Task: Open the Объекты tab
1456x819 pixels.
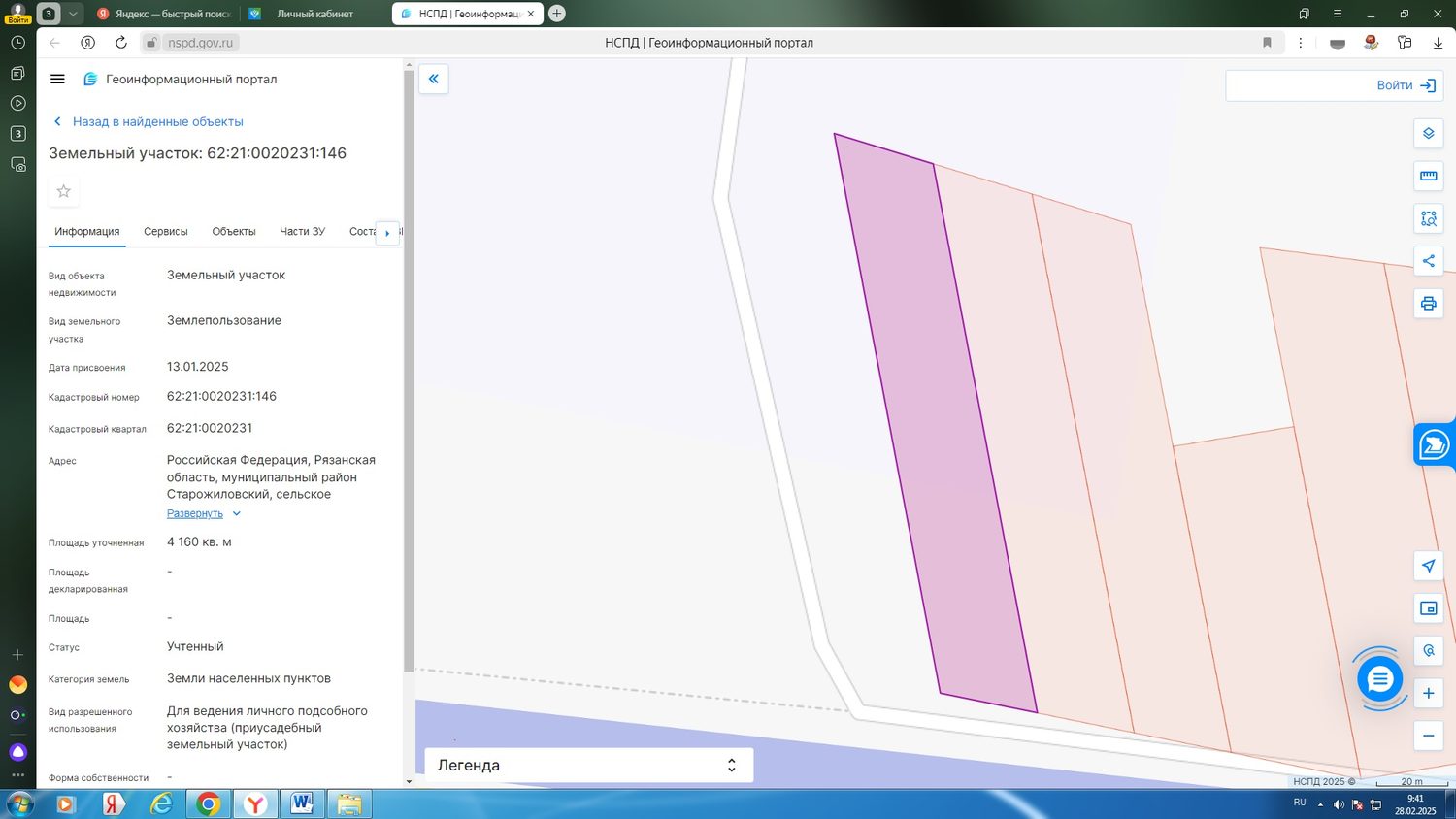Action: click(234, 232)
